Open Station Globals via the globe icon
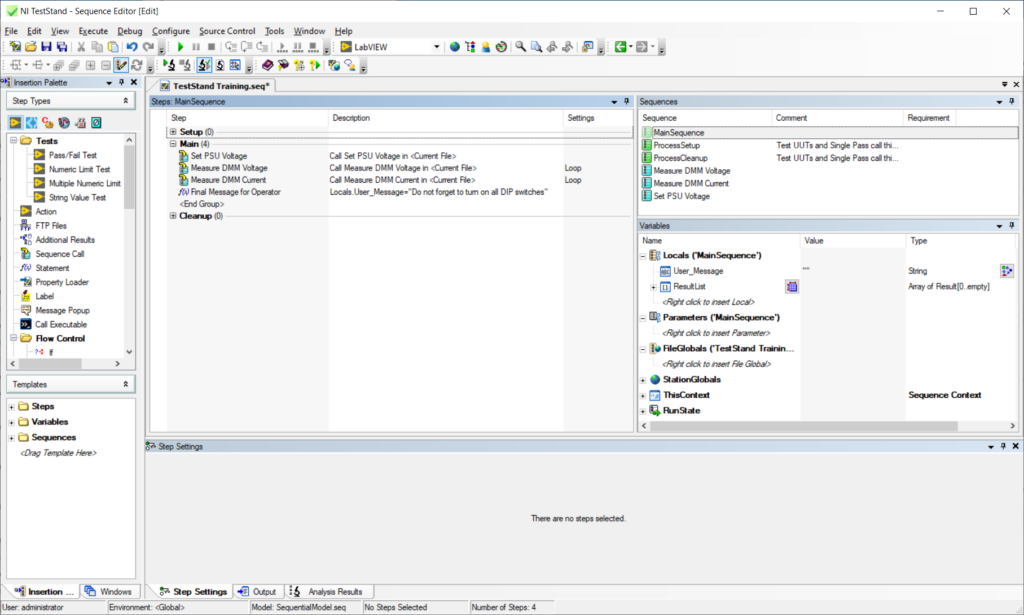The image size is (1024, 615). point(455,47)
